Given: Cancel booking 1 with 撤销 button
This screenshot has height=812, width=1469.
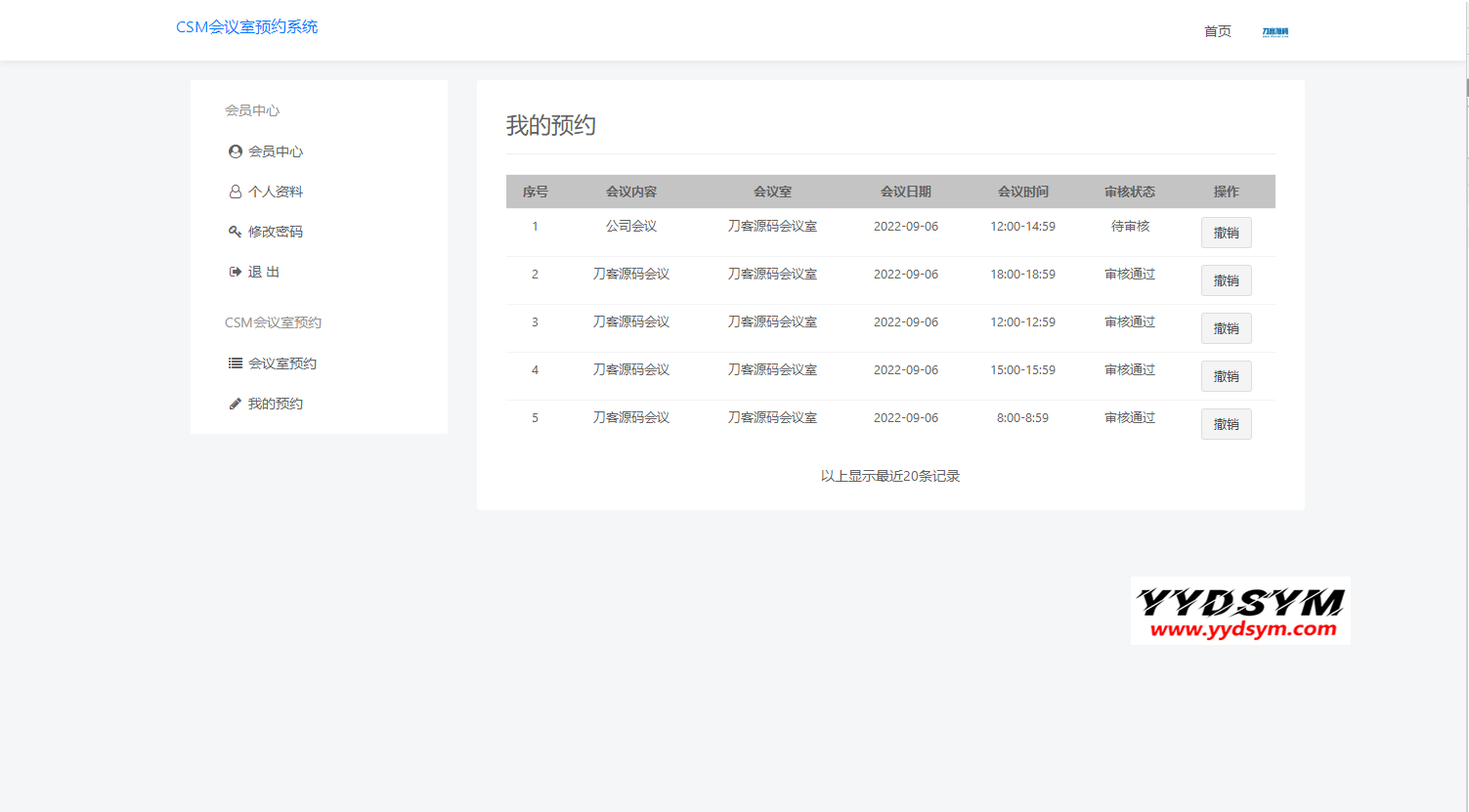Looking at the screenshot, I should tap(1226, 233).
